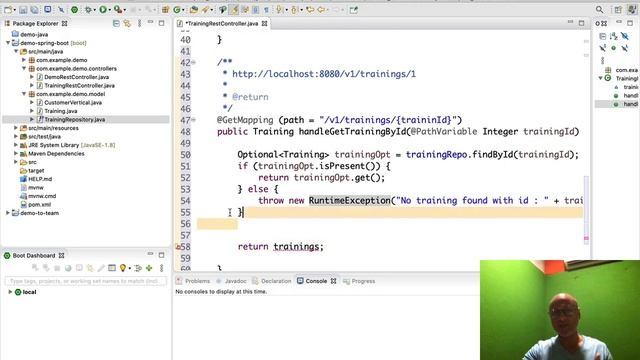Expand the com.example.demo package
This screenshot has height=360, width=640.
click(x=24, y=60)
